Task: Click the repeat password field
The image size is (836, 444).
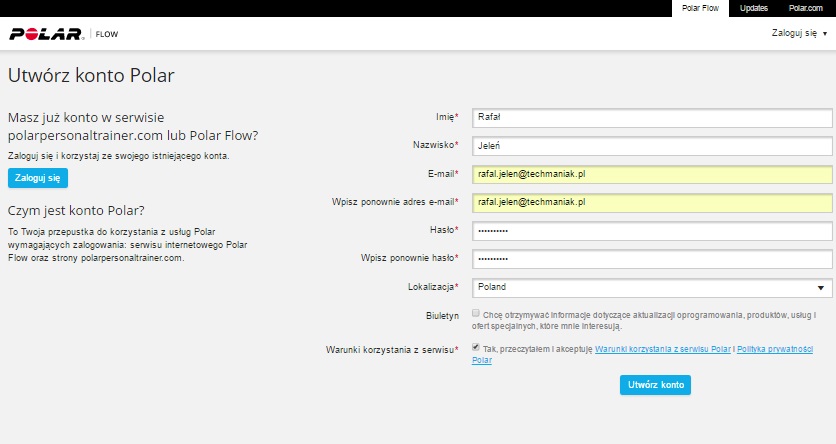Action: point(652,259)
